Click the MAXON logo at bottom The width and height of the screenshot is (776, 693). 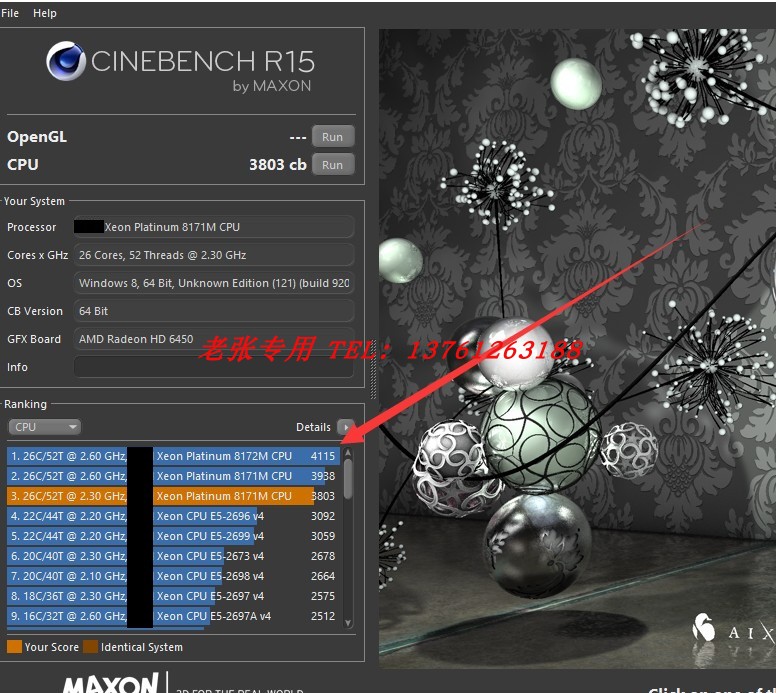pyautogui.click(x=111, y=683)
